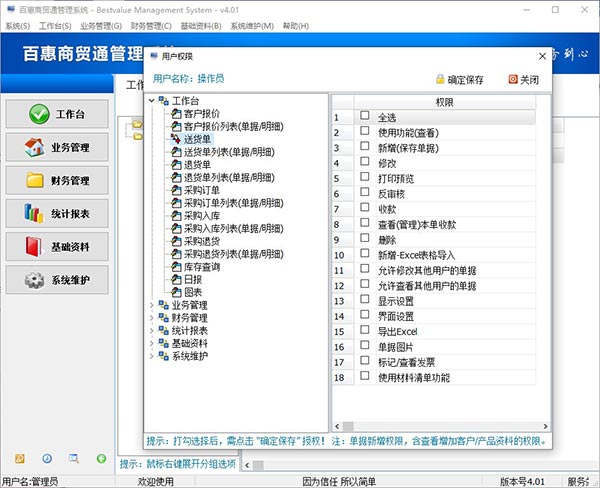600x488 pixels.
Task: Expand the 统计报表 tree node
Action: pos(152,331)
